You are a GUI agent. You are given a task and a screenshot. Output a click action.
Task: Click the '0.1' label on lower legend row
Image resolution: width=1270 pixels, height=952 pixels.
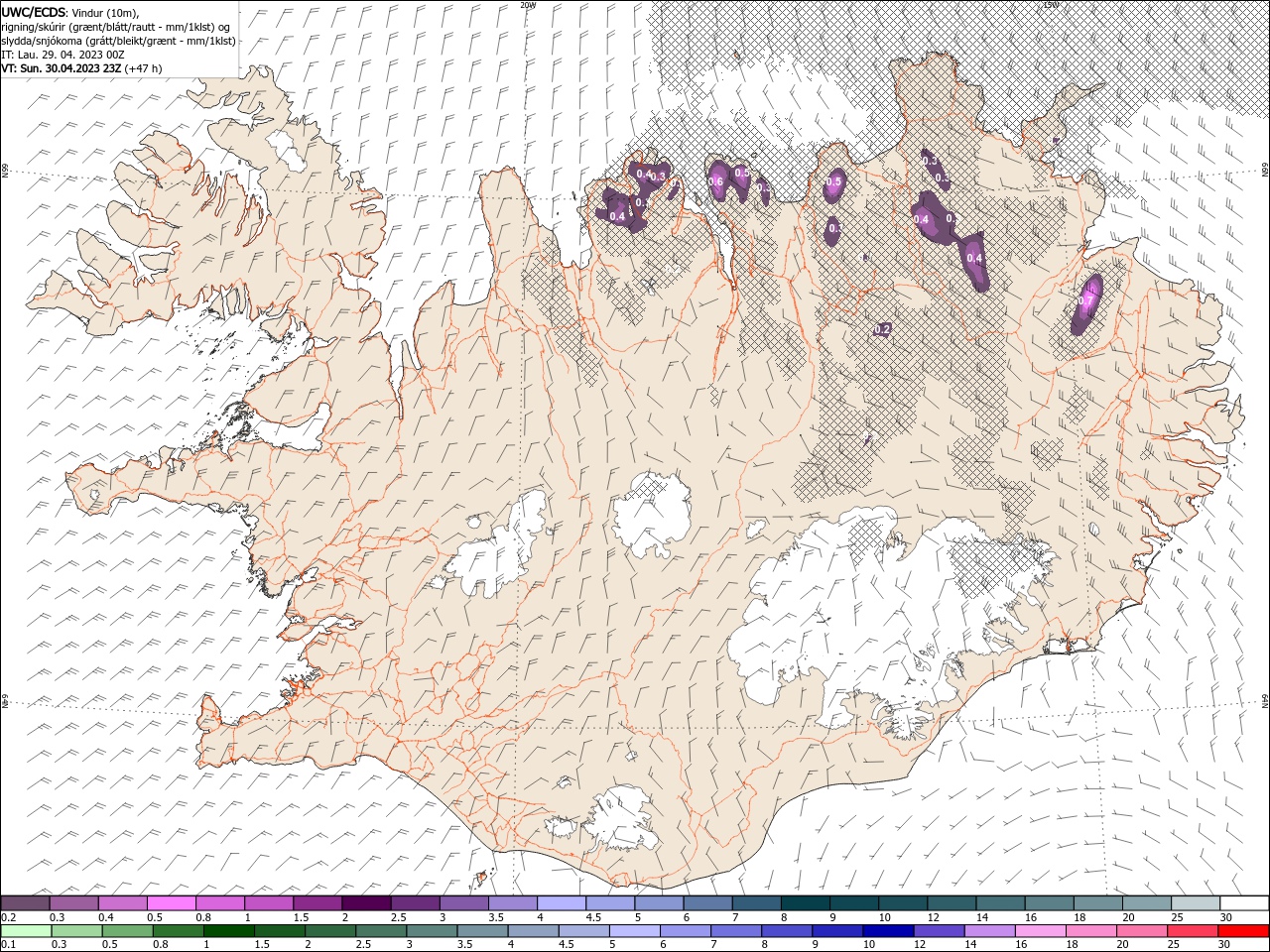click(x=9, y=944)
